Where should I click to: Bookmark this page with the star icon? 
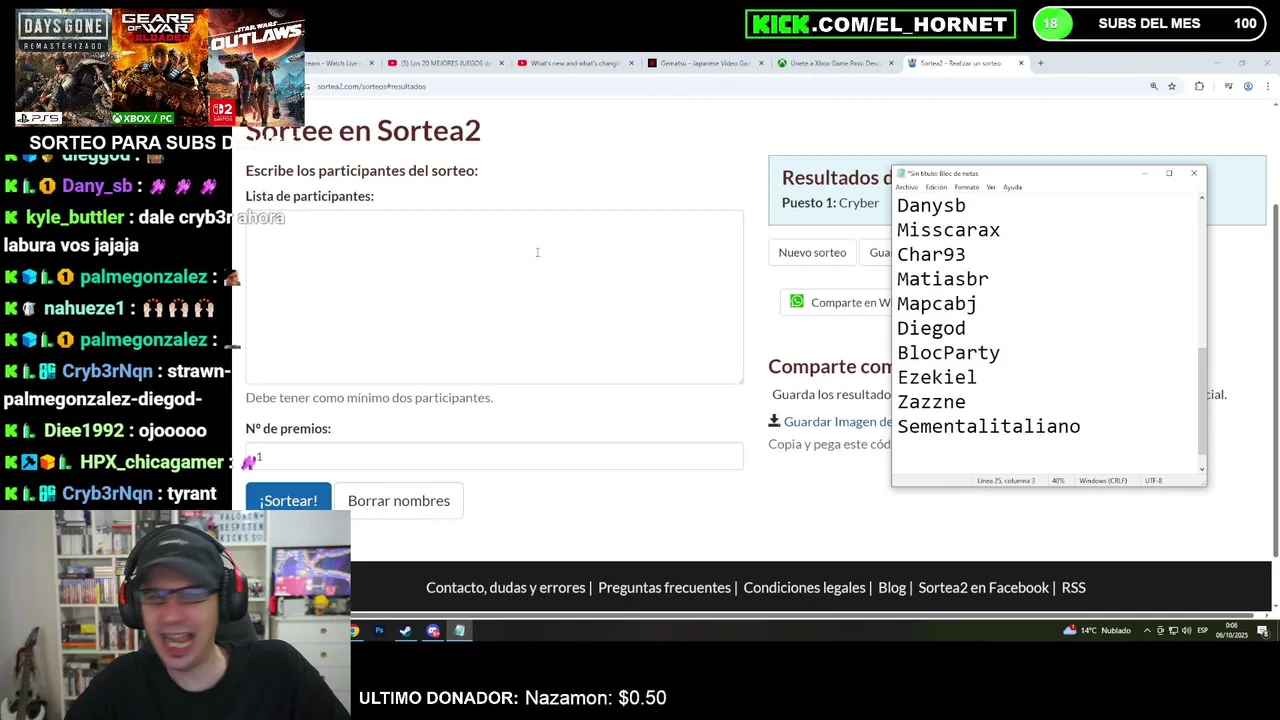coord(1172,86)
